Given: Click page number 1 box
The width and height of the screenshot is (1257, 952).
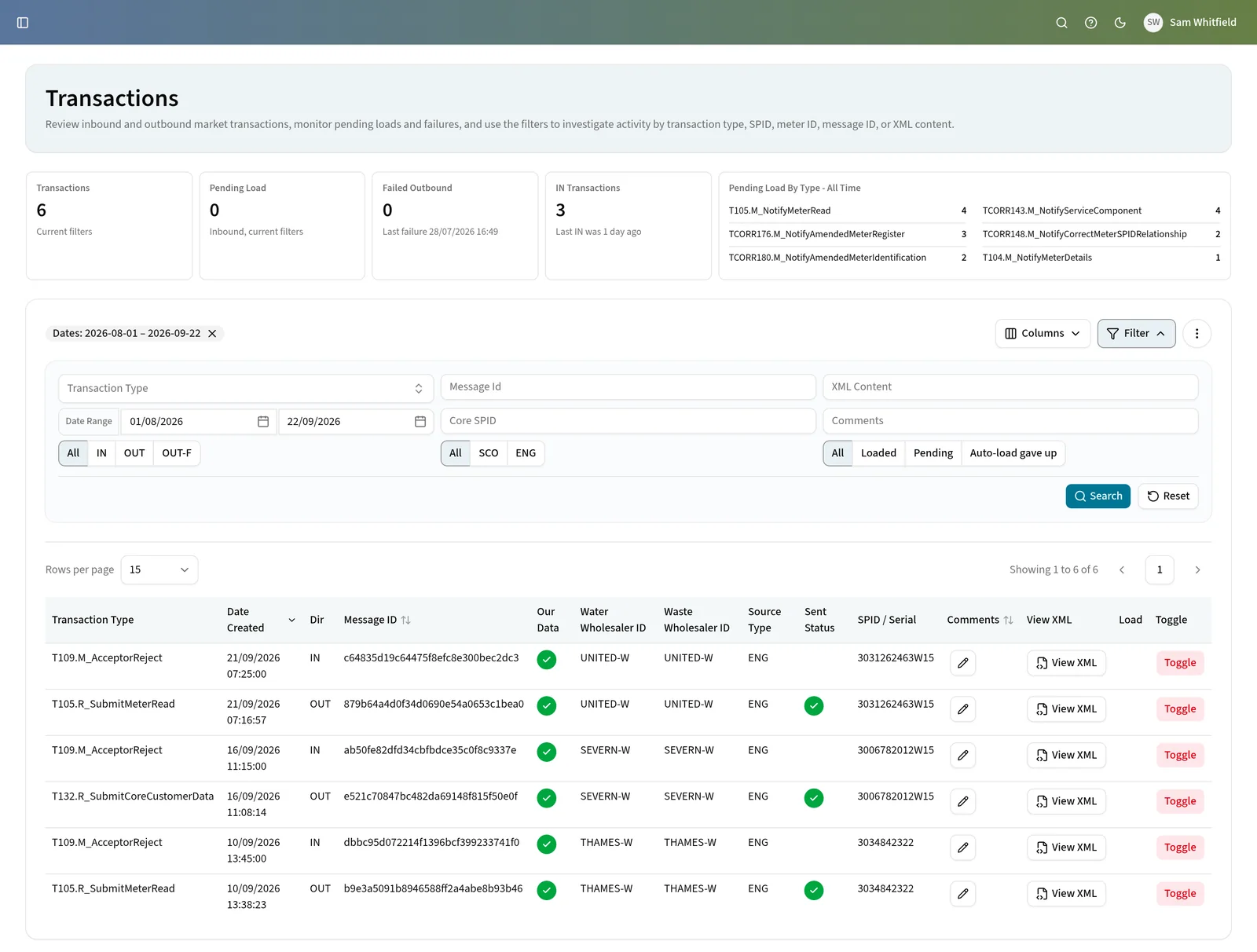Looking at the screenshot, I should 1160,570.
